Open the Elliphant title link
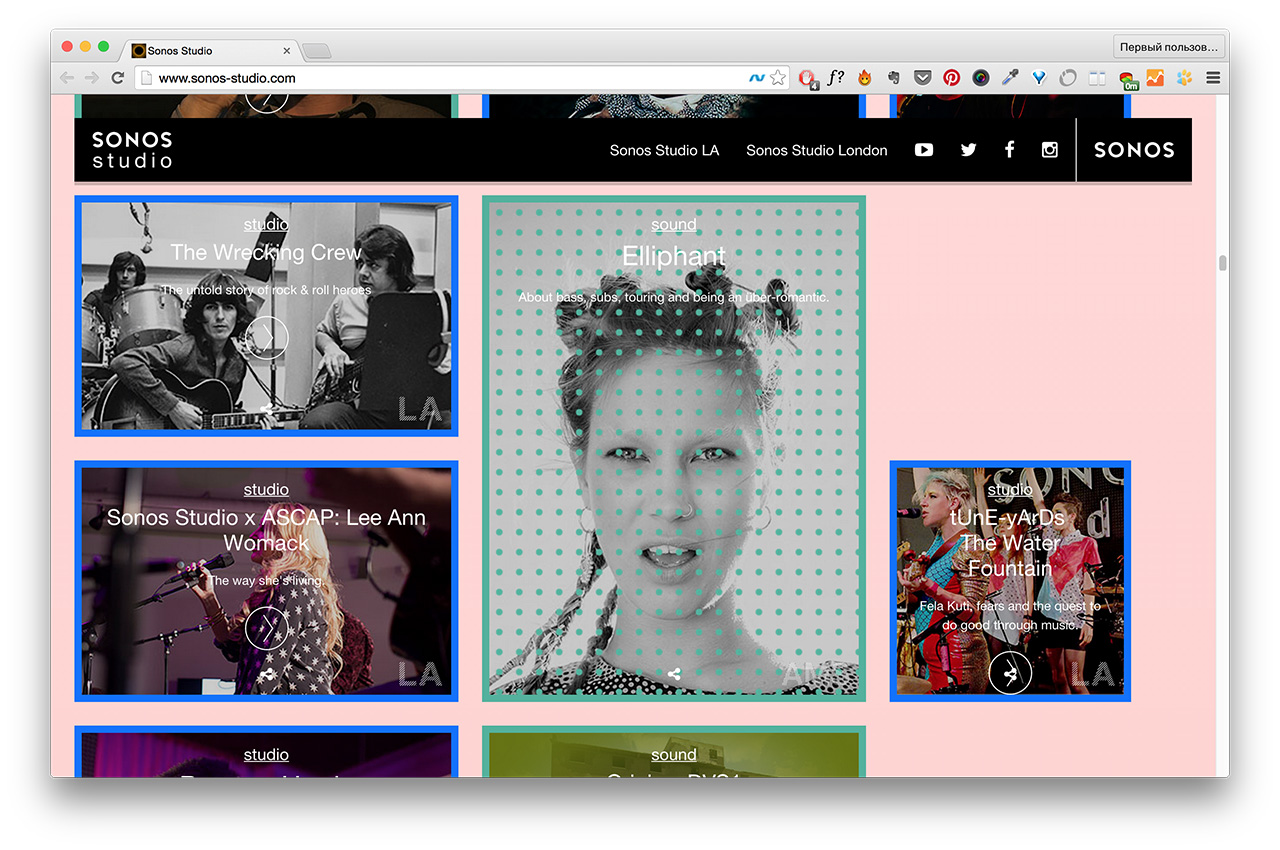The image size is (1280, 850). pyautogui.click(x=674, y=257)
